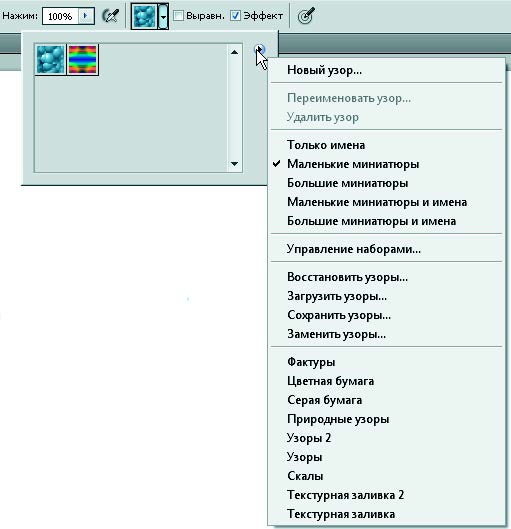This screenshot has width=511, height=529.
Task: Choose Восстановить узоры... menu item
Action: [387, 277]
